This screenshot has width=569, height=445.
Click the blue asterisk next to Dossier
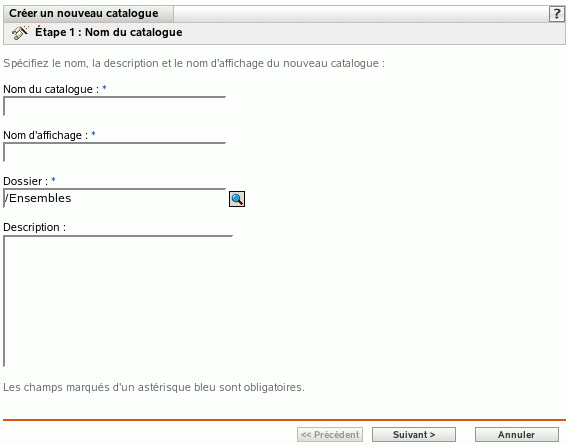tap(53, 180)
